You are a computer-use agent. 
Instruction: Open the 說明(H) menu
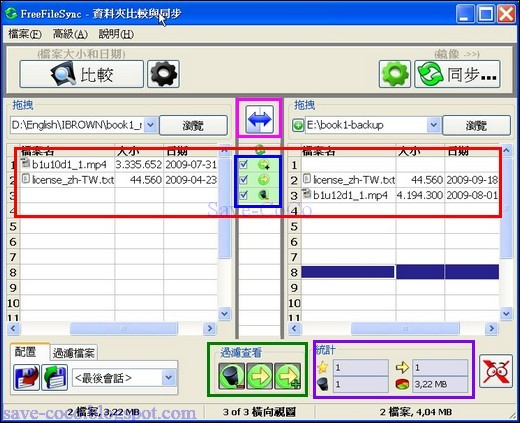click(116, 34)
